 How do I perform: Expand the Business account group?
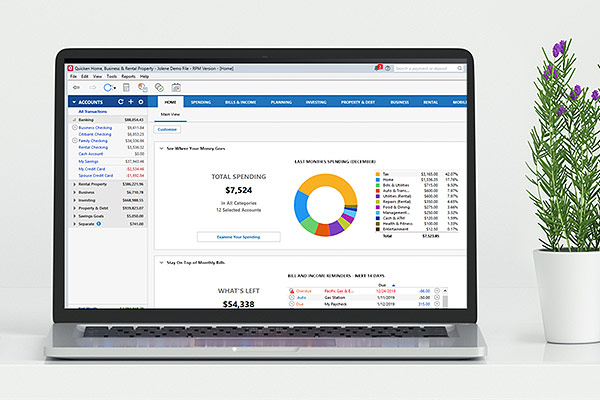(x=74, y=192)
